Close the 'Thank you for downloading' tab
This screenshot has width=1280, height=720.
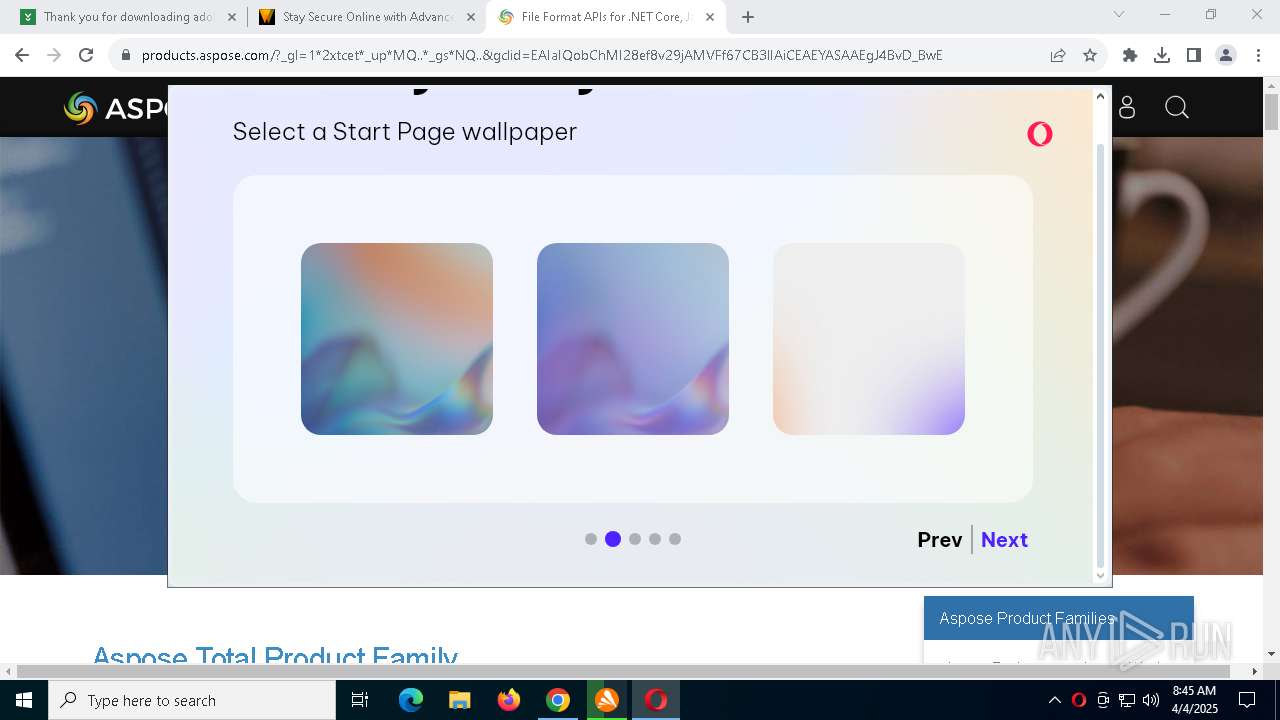[232, 17]
